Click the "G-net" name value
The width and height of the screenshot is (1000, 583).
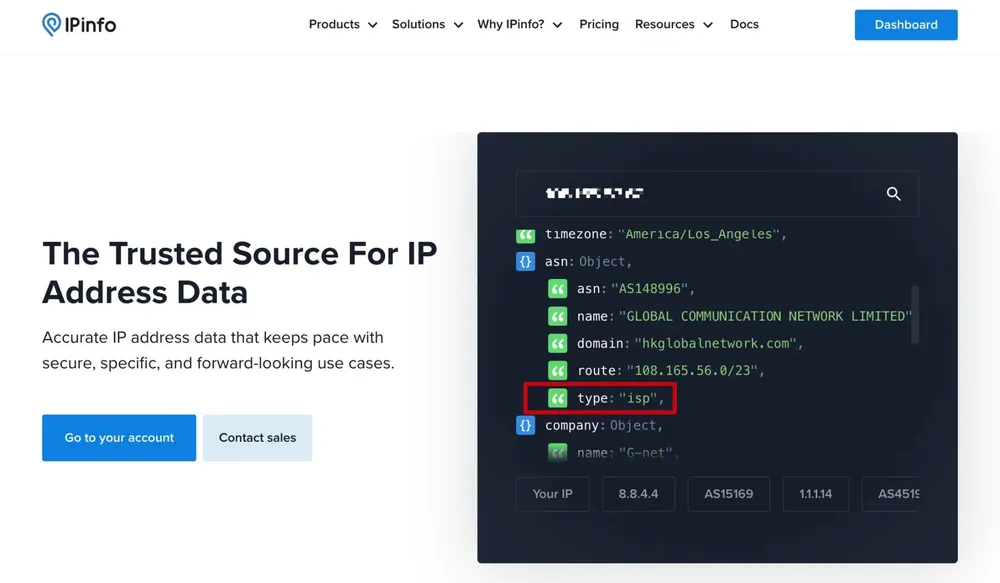(645, 453)
